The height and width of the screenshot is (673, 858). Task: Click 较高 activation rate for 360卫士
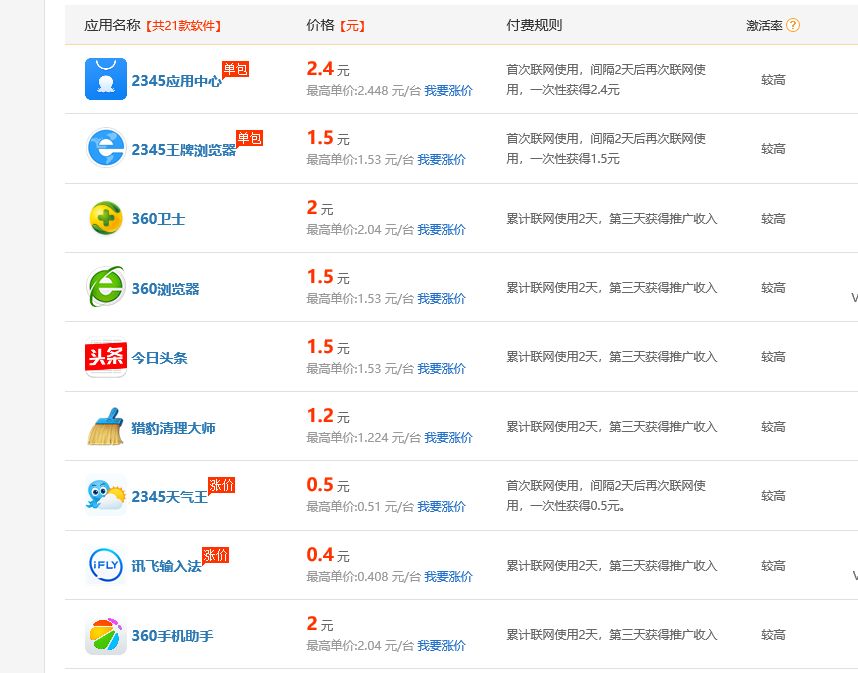pyautogui.click(x=773, y=219)
